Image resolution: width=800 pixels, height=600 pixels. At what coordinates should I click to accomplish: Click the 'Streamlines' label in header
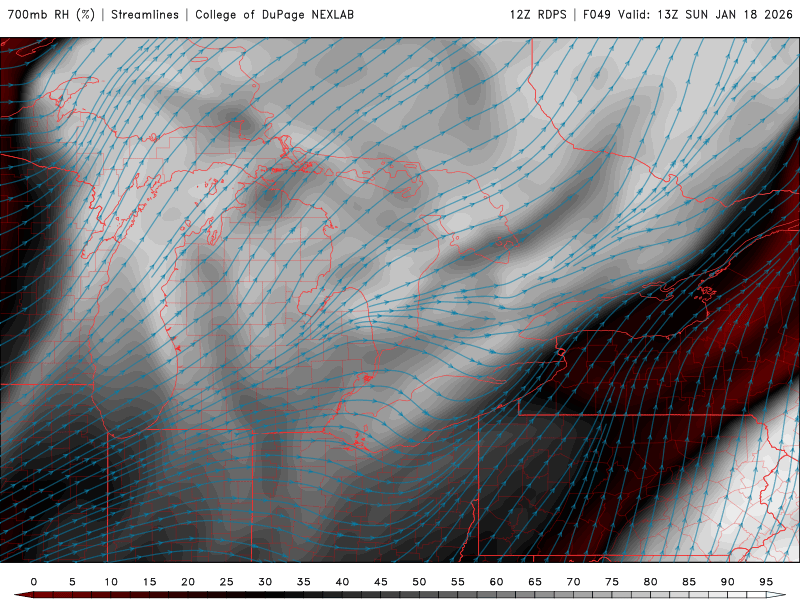[145, 15]
